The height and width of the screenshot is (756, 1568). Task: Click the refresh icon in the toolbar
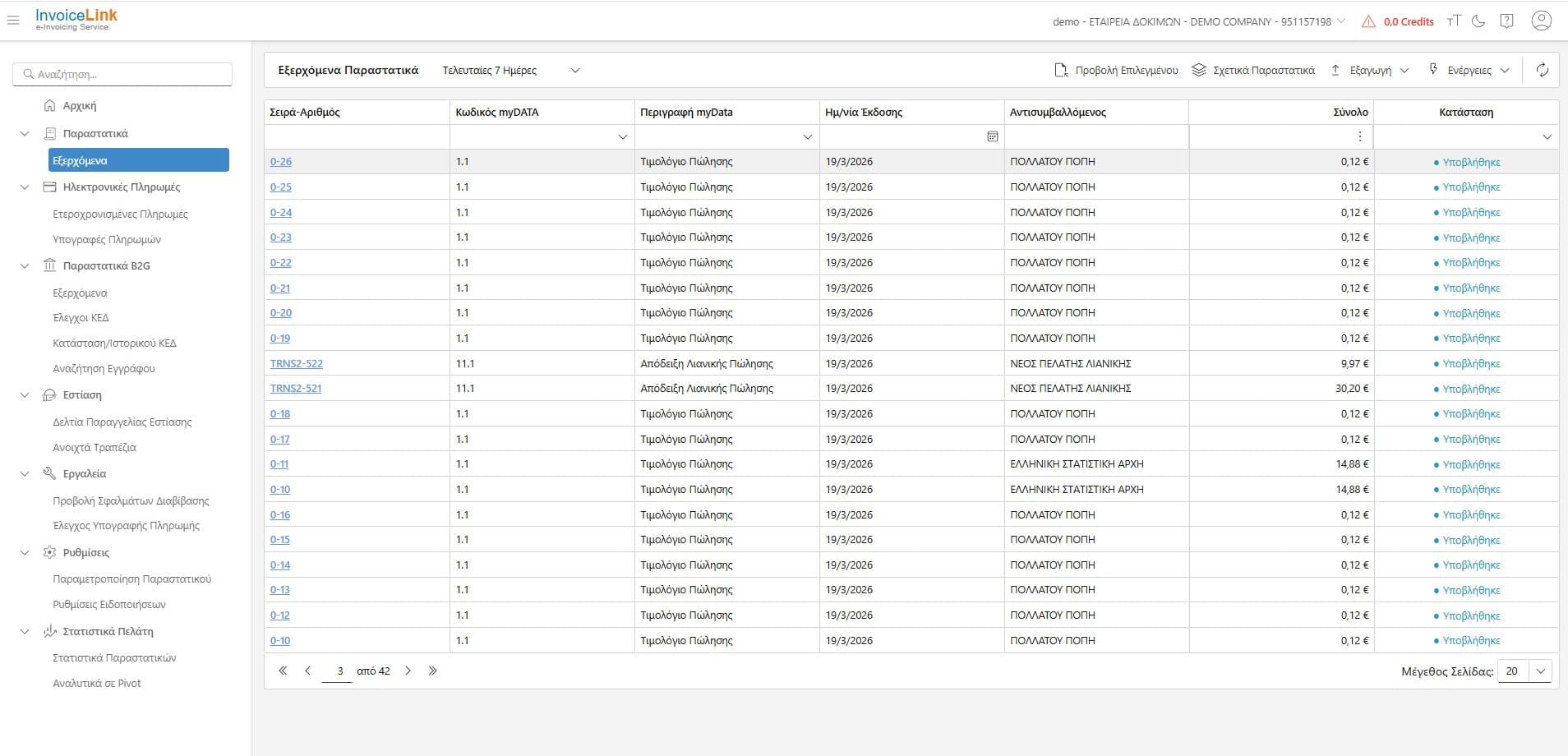pyautogui.click(x=1542, y=71)
